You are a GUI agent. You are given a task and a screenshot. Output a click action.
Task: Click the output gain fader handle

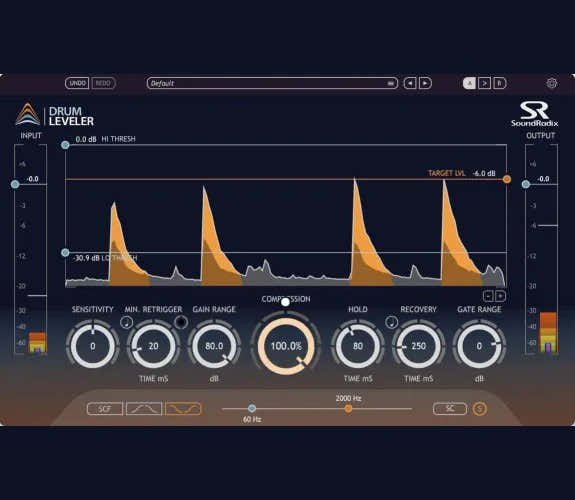pyautogui.click(x=526, y=184)
